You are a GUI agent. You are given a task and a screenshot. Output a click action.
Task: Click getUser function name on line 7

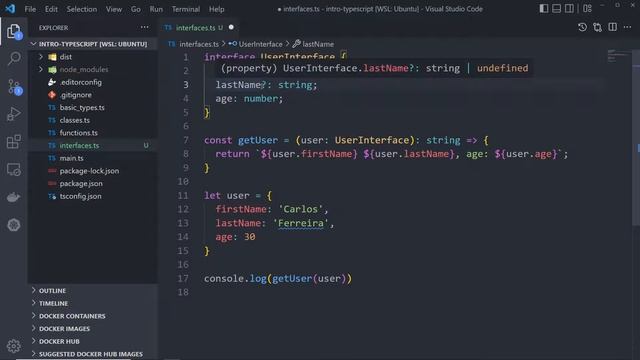[258, 140]
